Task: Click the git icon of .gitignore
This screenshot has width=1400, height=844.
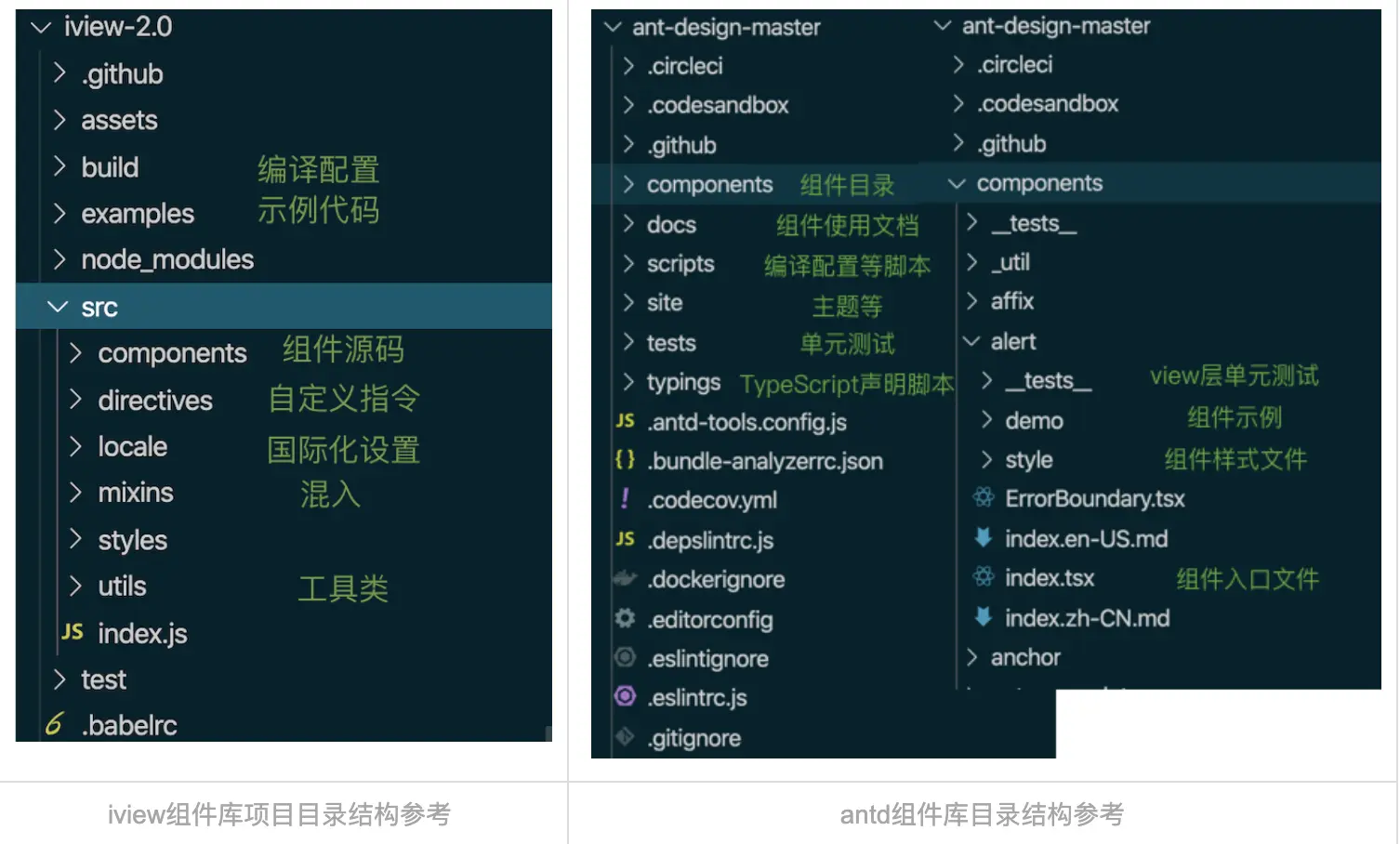Action: coord(626,737)
